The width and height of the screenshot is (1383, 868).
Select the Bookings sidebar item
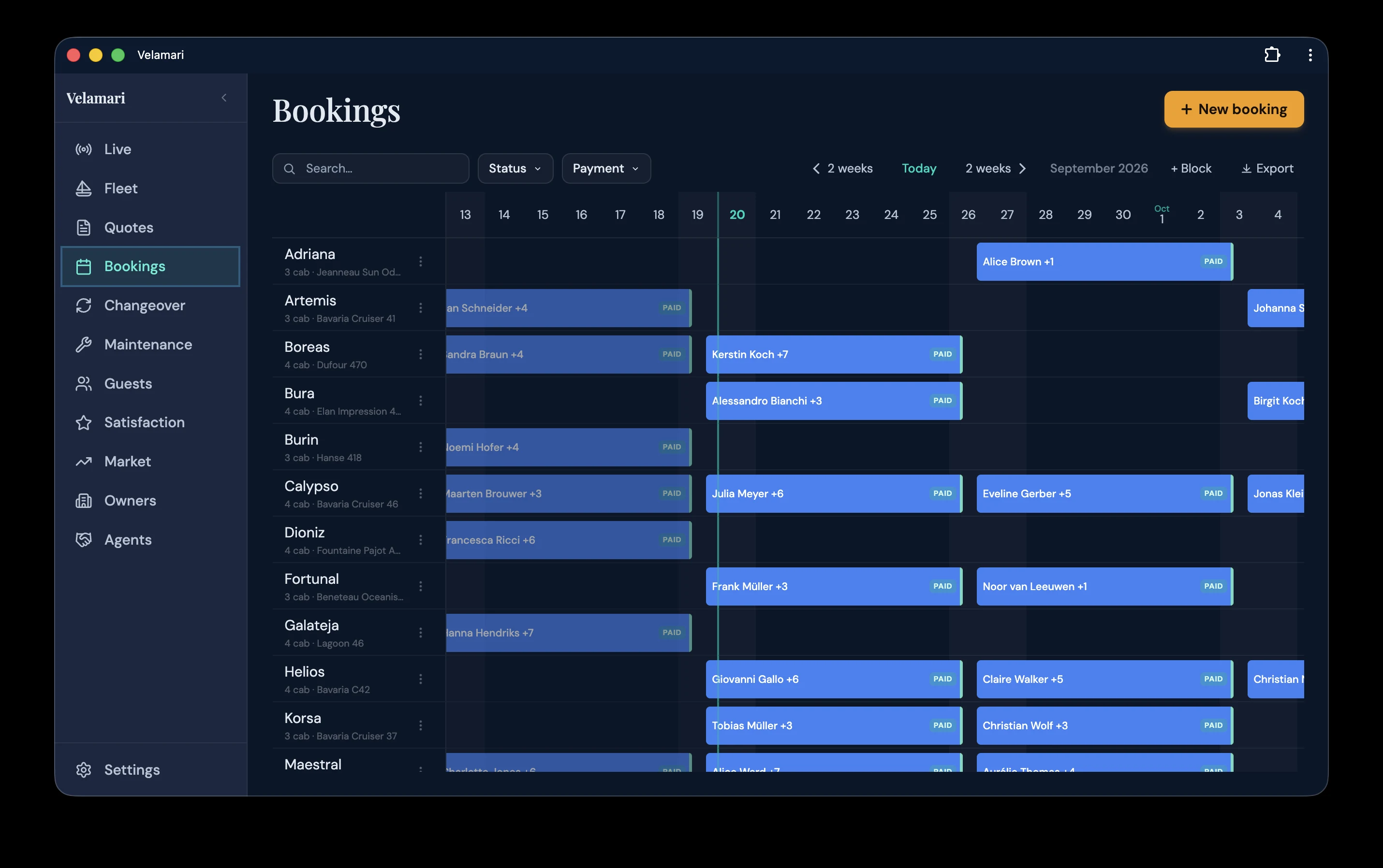(x=150, y=266)
